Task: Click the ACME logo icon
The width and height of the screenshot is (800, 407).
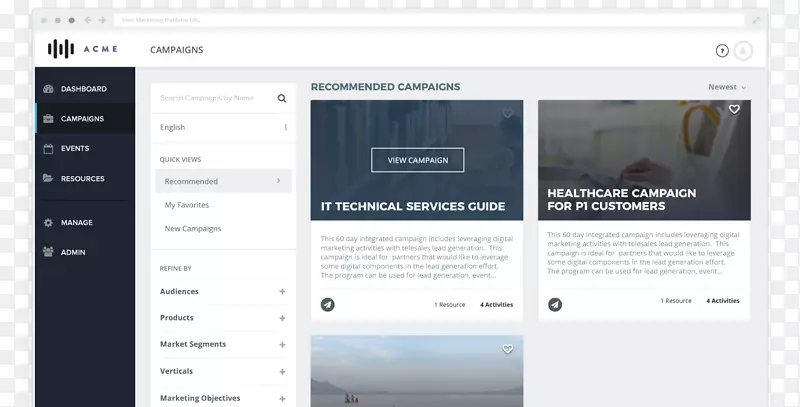Action: (61, 49)
